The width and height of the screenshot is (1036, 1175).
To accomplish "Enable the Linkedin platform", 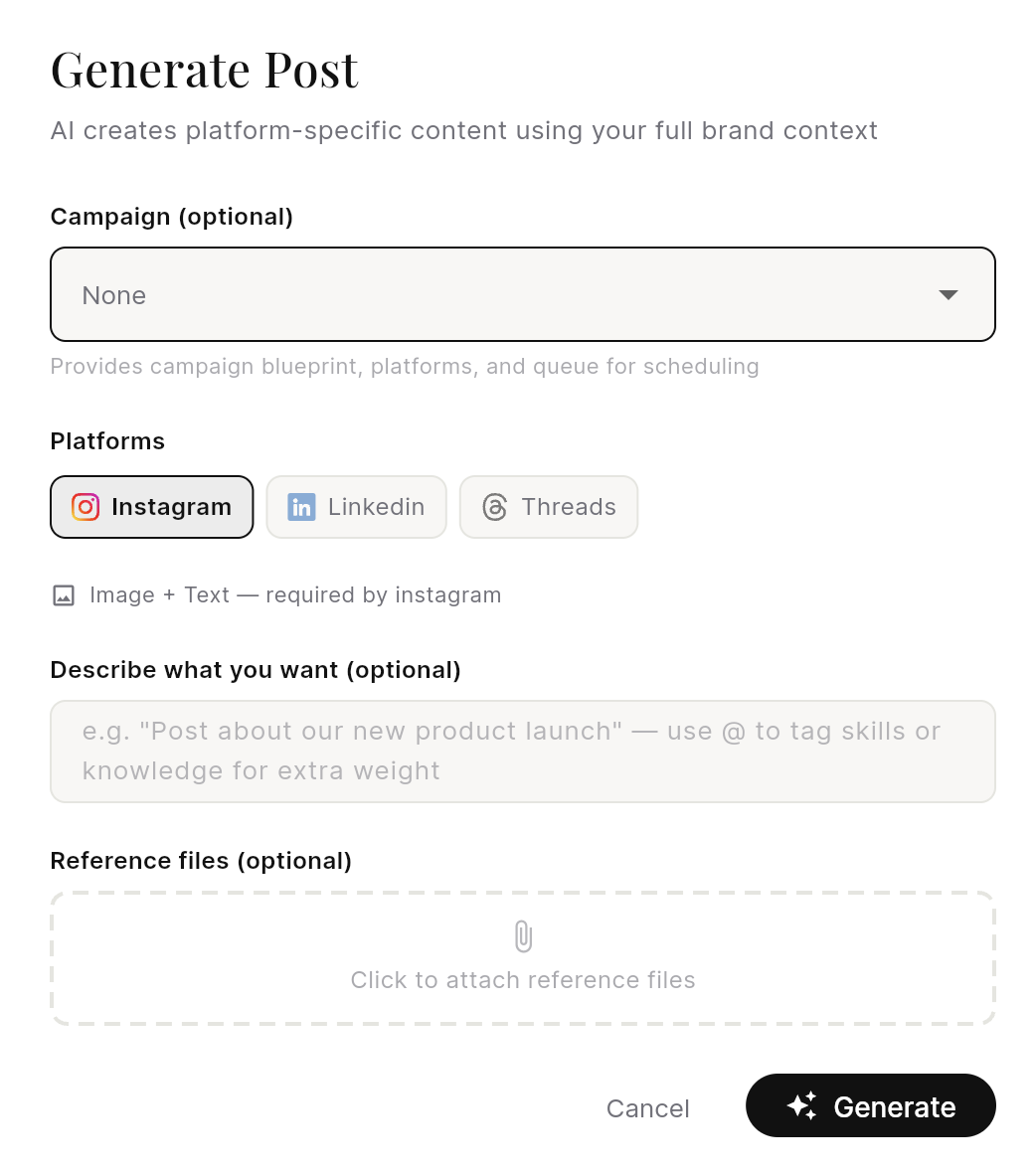I will 356,507.
